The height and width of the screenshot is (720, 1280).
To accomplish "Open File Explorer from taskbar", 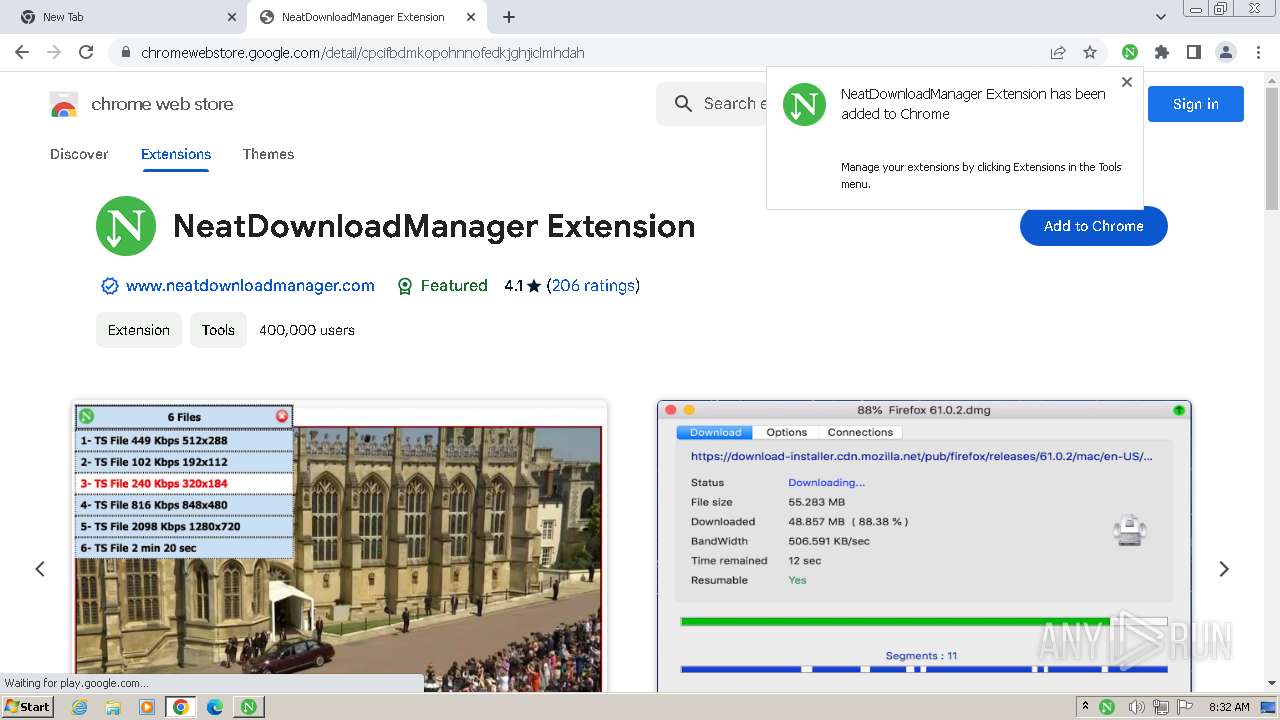I will pos(113,707).
